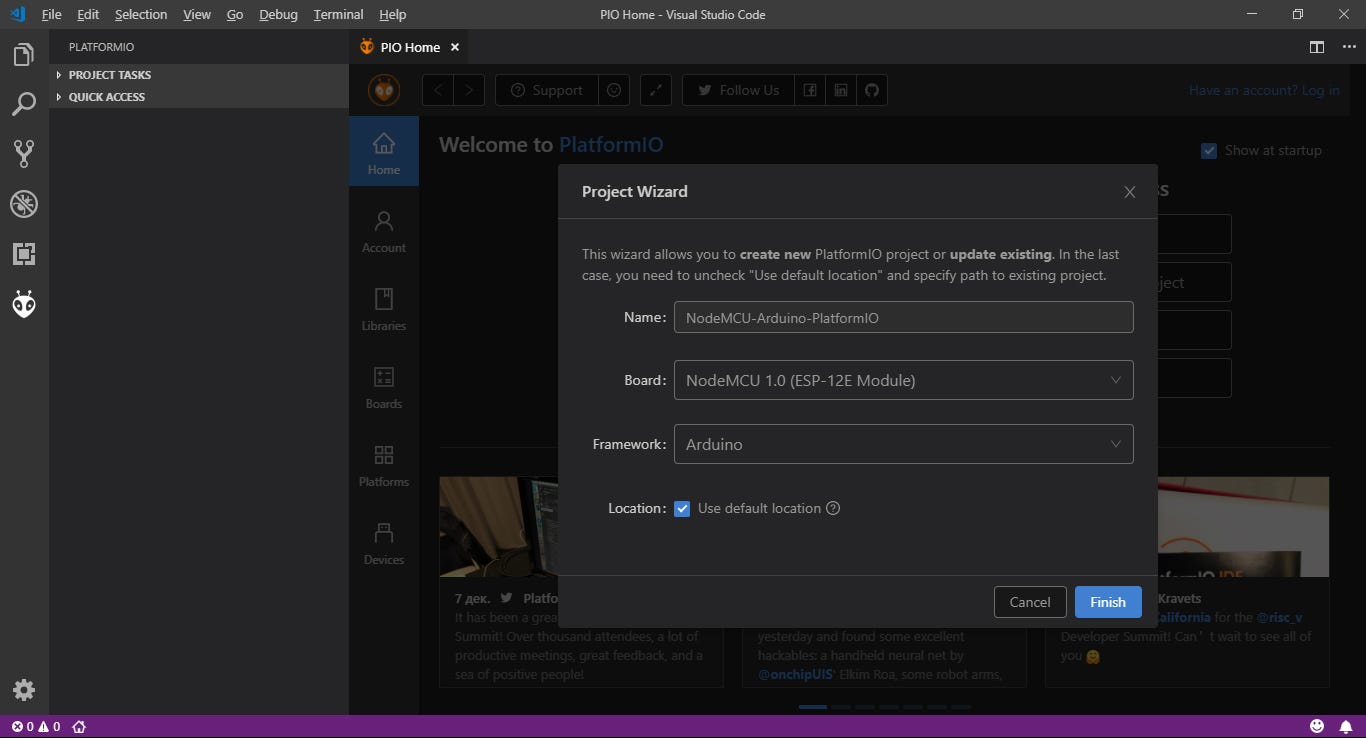The image size is (1366, 738).
Task: Uncheck Use default location checkbox
Action: click(x=682, y=508)
